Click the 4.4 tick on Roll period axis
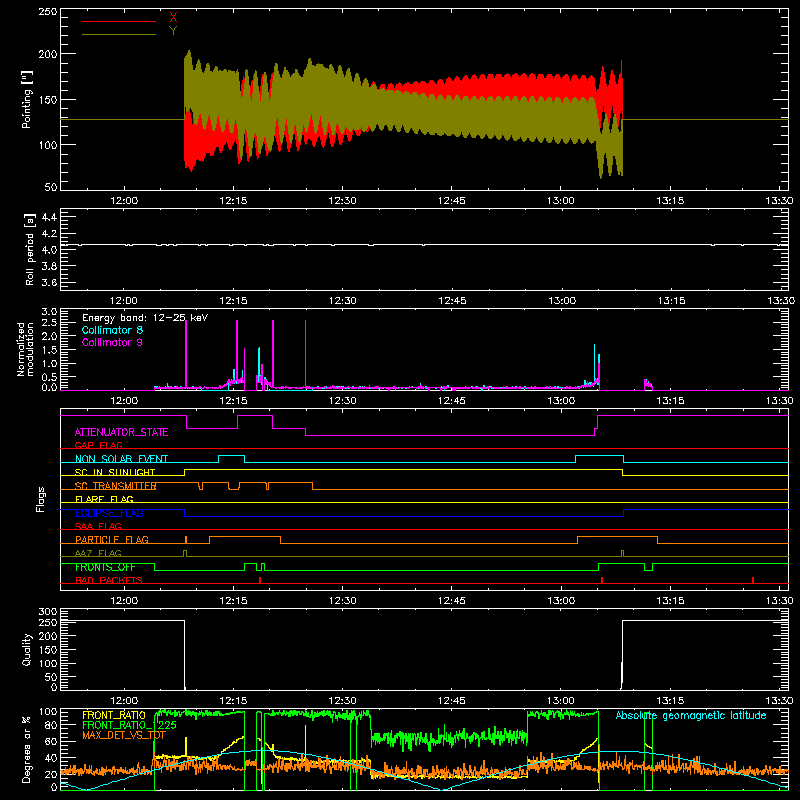The height and width of the screenshot is (800, 800). [49, 217]
